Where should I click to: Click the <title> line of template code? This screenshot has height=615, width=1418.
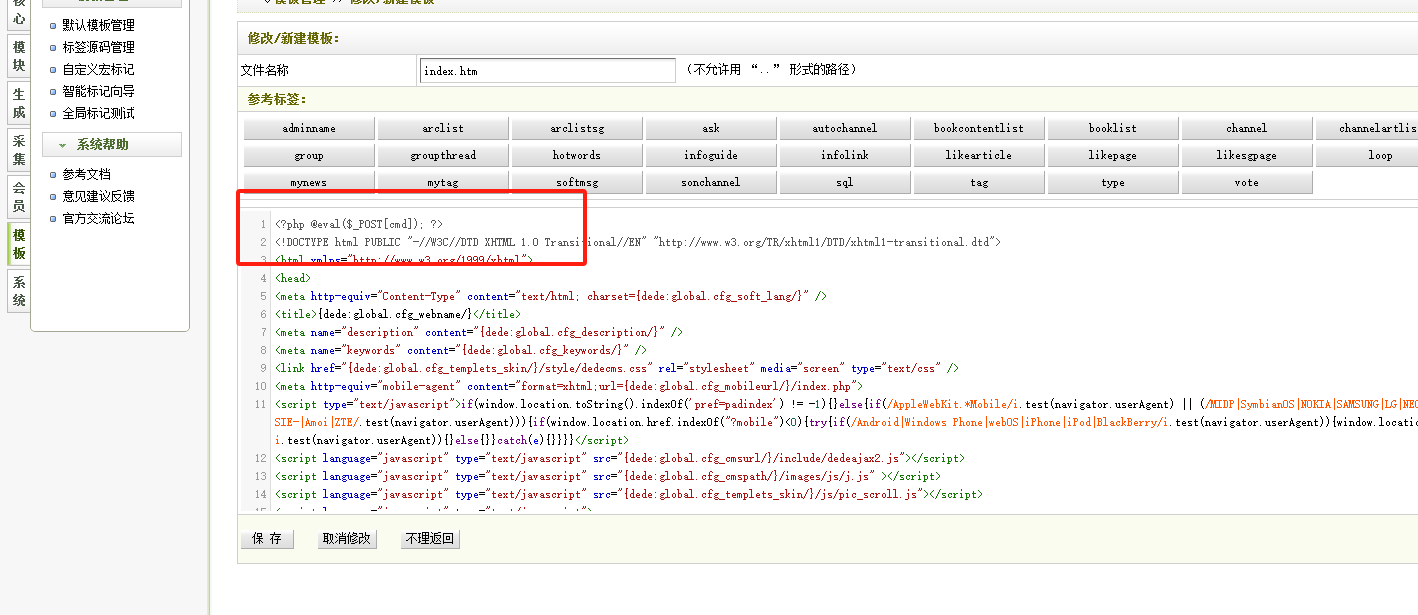pyautogui.click(x=398, y=314)
